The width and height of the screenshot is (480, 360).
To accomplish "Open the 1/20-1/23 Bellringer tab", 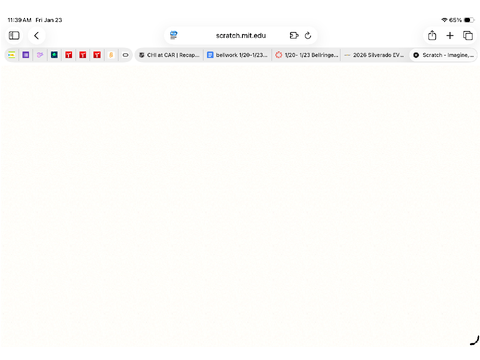I will point(306,55).
